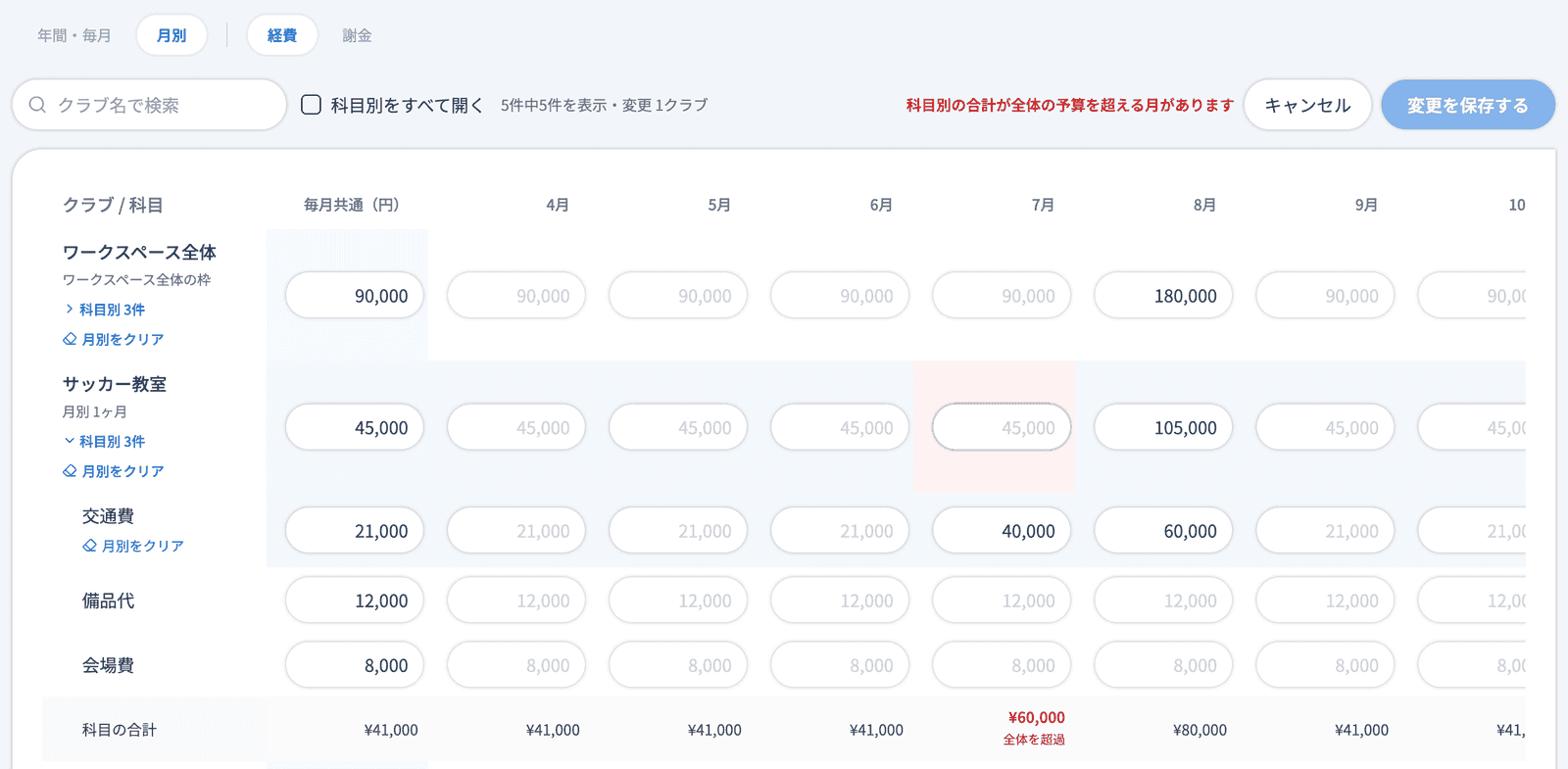Edit 交通費 7月 value 40,000
This screenshot has width=1568, height=769.
pos(1002,530)
